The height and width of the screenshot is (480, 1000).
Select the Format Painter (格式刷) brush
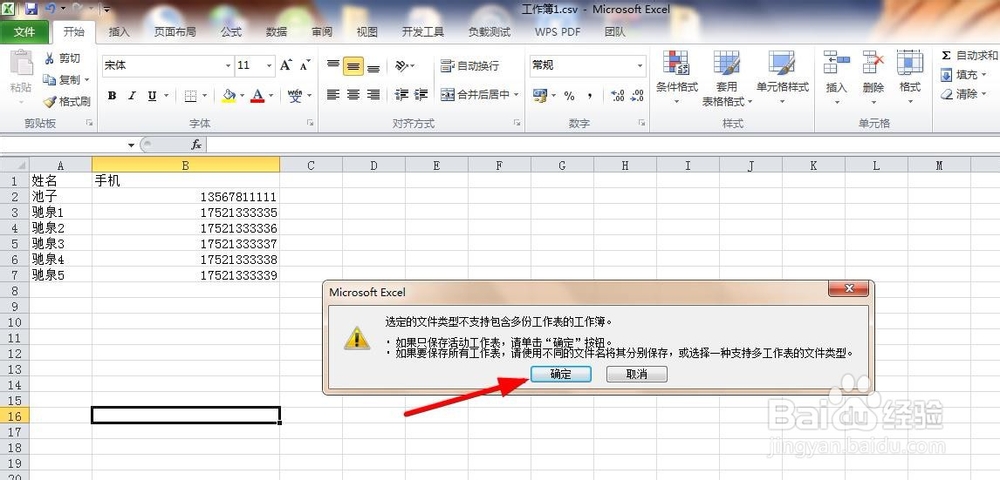49,101
